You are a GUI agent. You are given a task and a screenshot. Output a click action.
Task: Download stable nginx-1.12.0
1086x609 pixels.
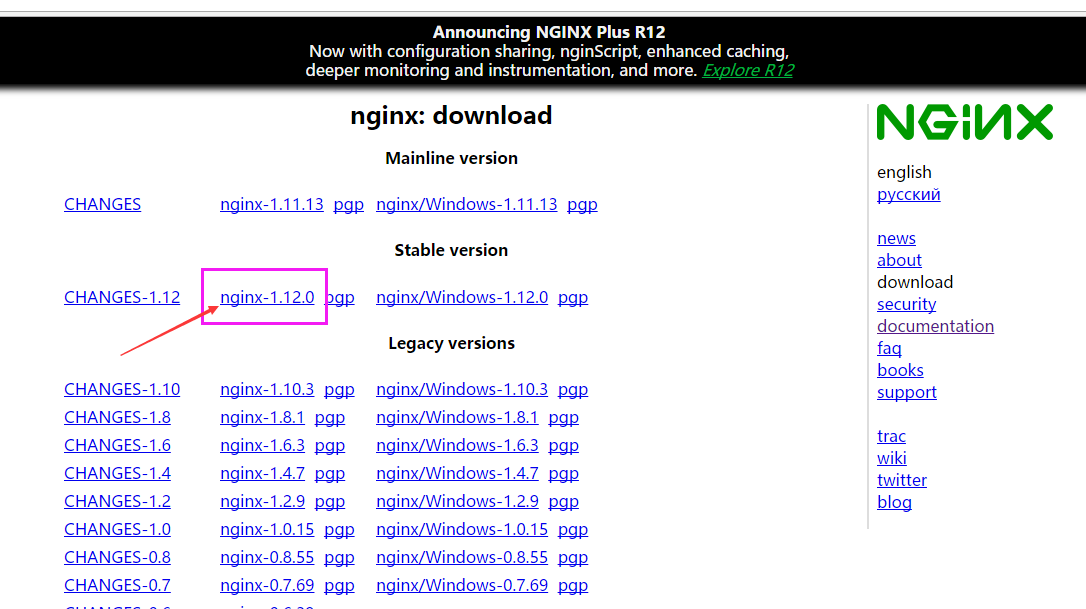267,297
